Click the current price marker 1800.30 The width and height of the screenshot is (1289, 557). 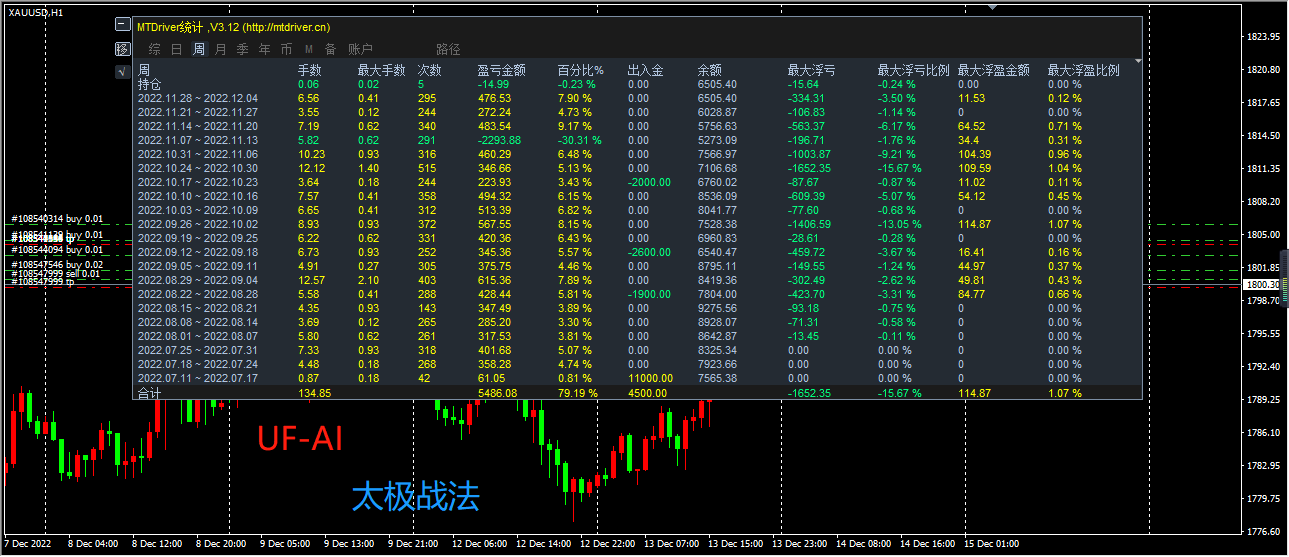coord(1263,285)
